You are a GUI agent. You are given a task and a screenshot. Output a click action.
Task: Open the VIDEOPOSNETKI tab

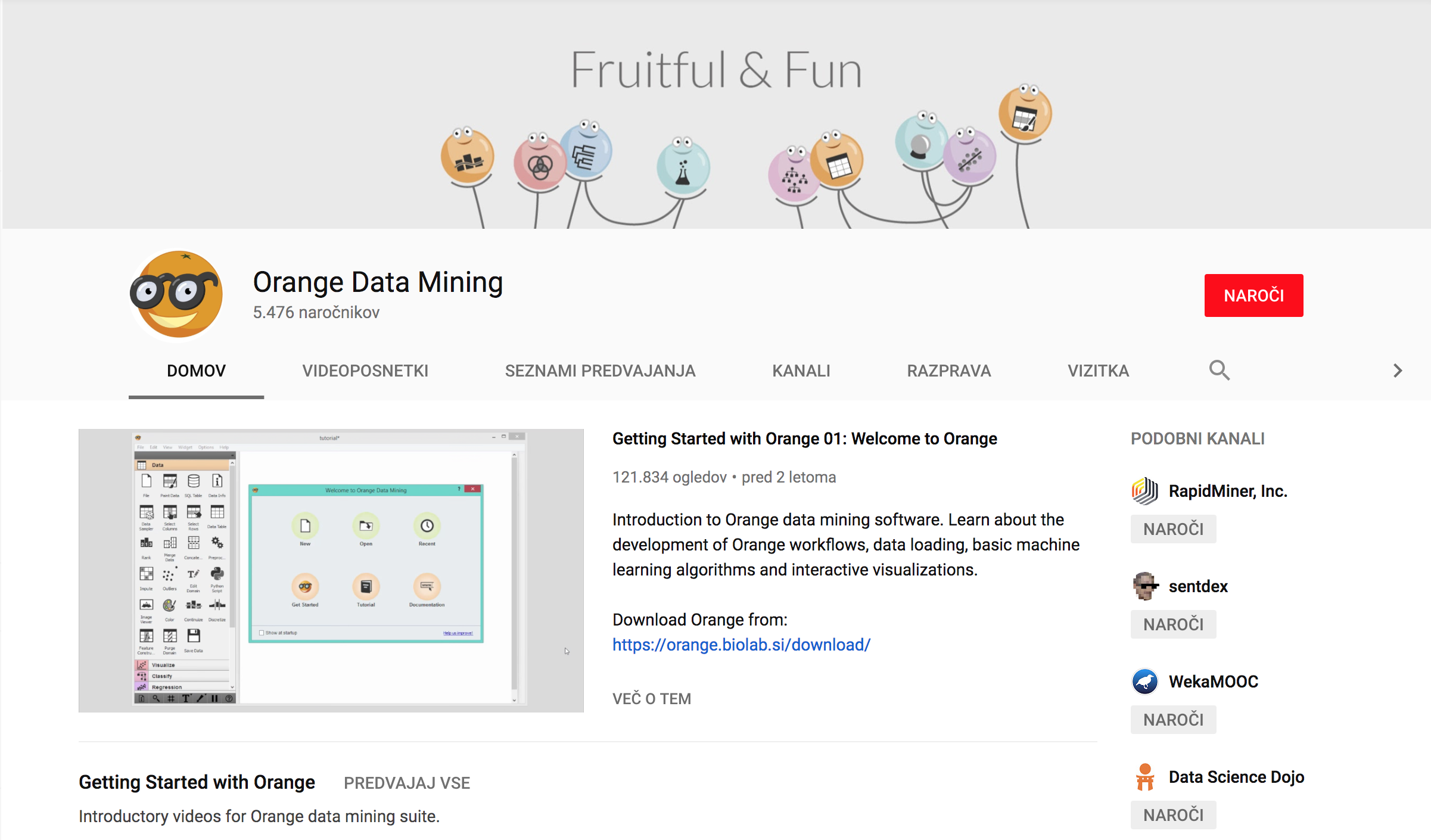coord(365,371)
